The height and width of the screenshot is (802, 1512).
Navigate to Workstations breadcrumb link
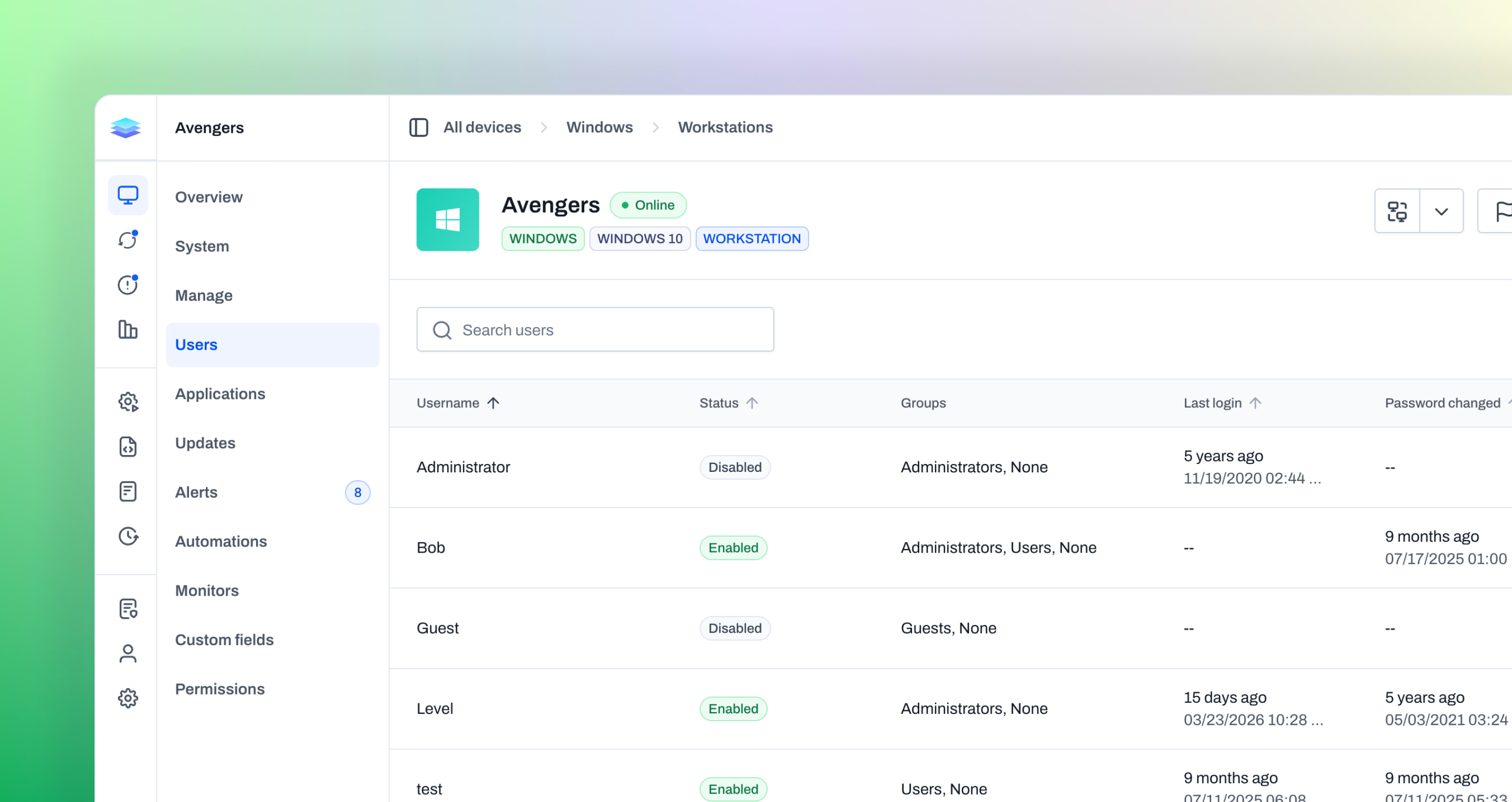725,128
